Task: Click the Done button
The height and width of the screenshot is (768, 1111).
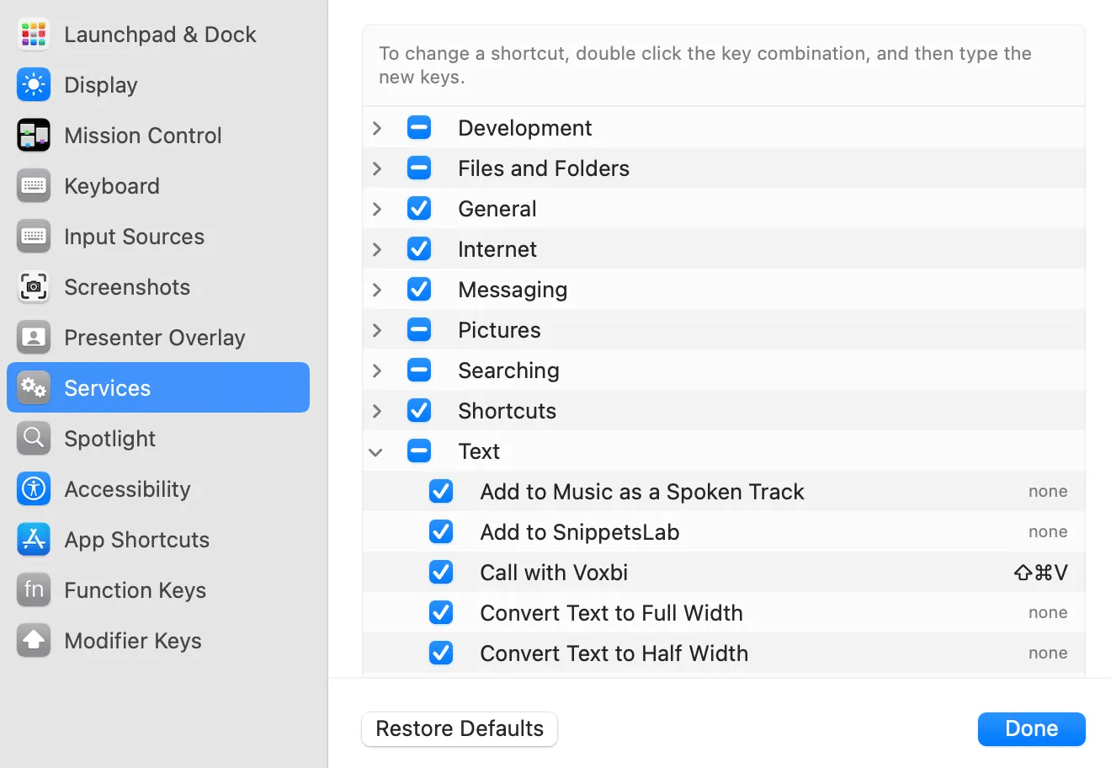Action: [1031, 729]
